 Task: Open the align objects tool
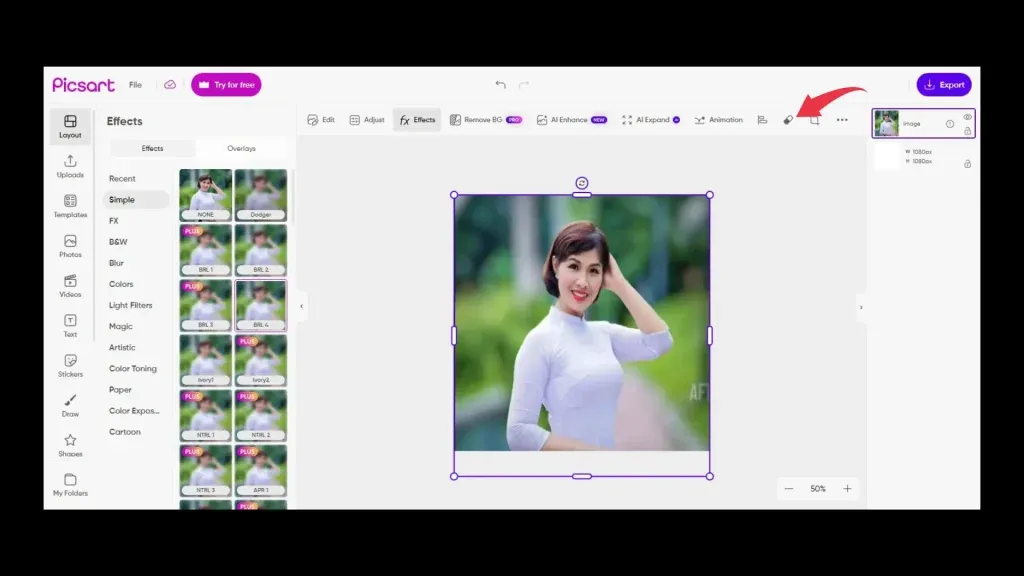click(x=762, y=120)
